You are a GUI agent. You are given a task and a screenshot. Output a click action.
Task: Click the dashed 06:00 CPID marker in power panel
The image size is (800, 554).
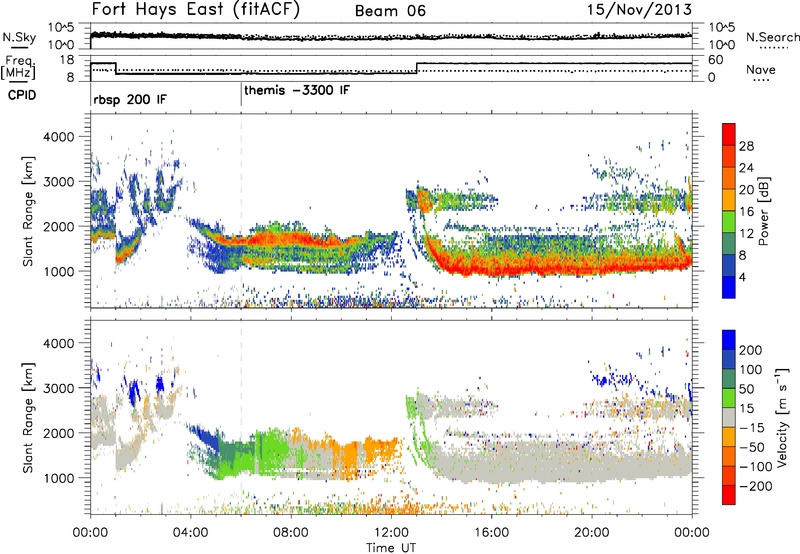[x=241, y=211]
